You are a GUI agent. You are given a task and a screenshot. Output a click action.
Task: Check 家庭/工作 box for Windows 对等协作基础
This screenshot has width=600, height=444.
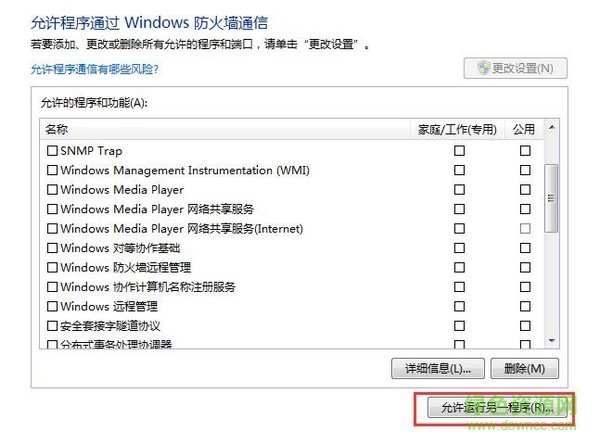pos(459,248)
